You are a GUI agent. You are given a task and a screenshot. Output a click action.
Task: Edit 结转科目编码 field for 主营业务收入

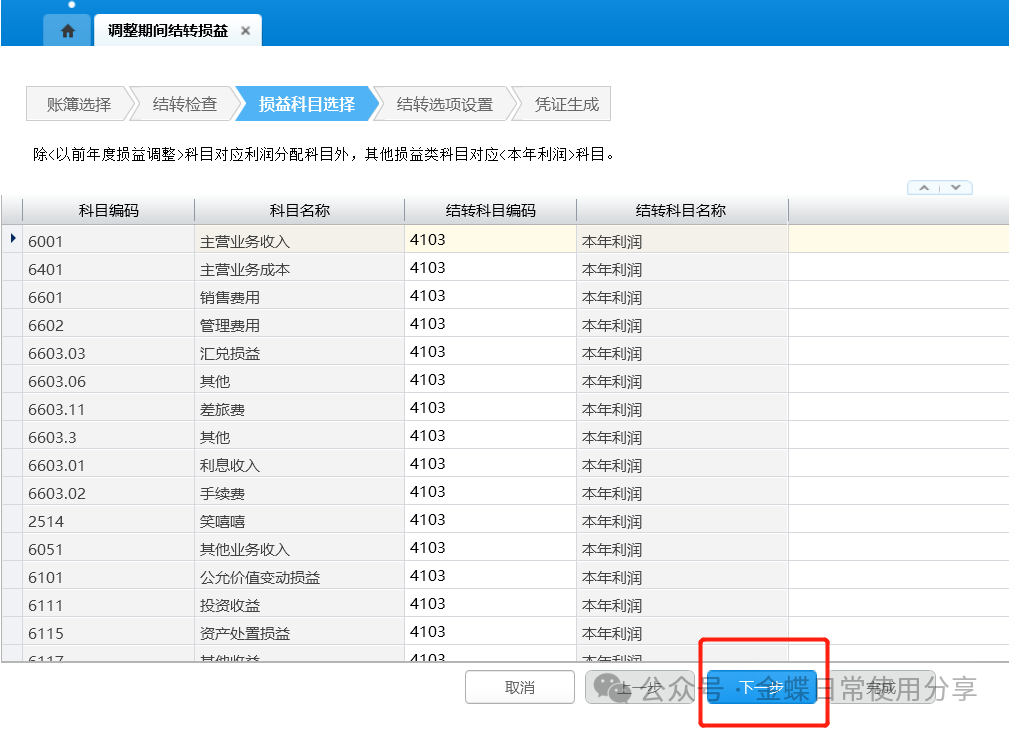click(x=490, y=240)
